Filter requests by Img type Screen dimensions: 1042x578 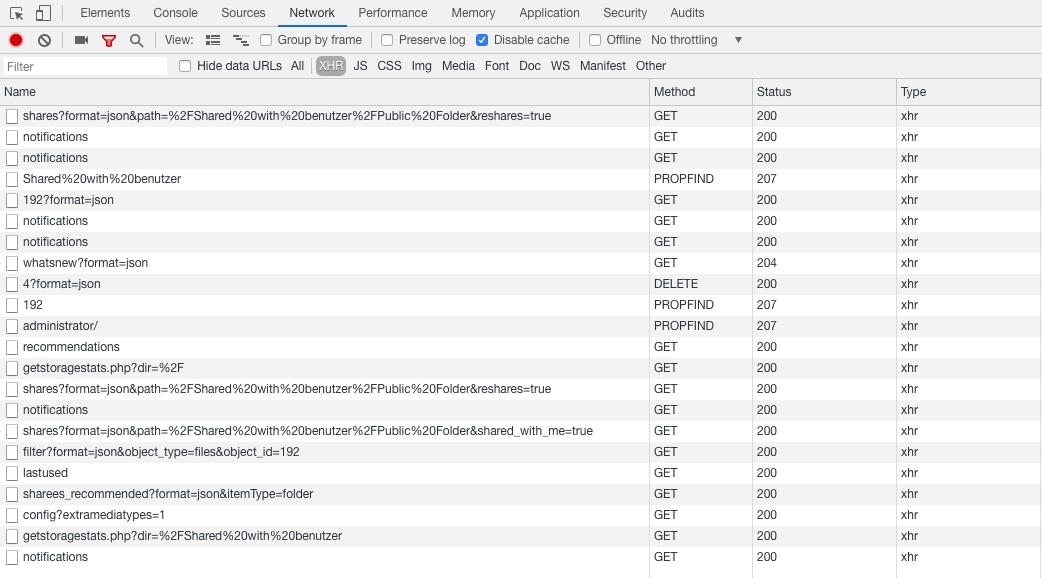pyautogui.click(x=421, y=66)
